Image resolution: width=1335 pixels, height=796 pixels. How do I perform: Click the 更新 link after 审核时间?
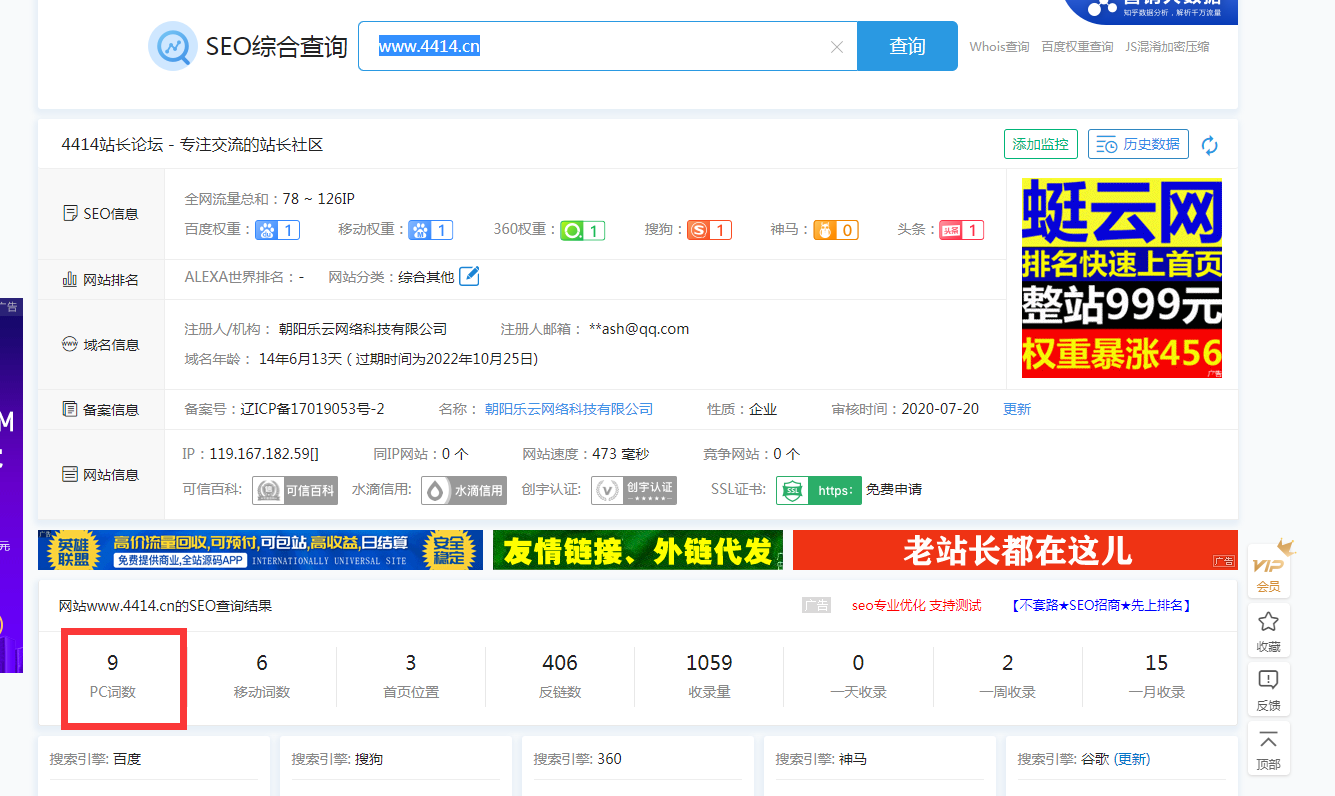tap(1017, 409)
